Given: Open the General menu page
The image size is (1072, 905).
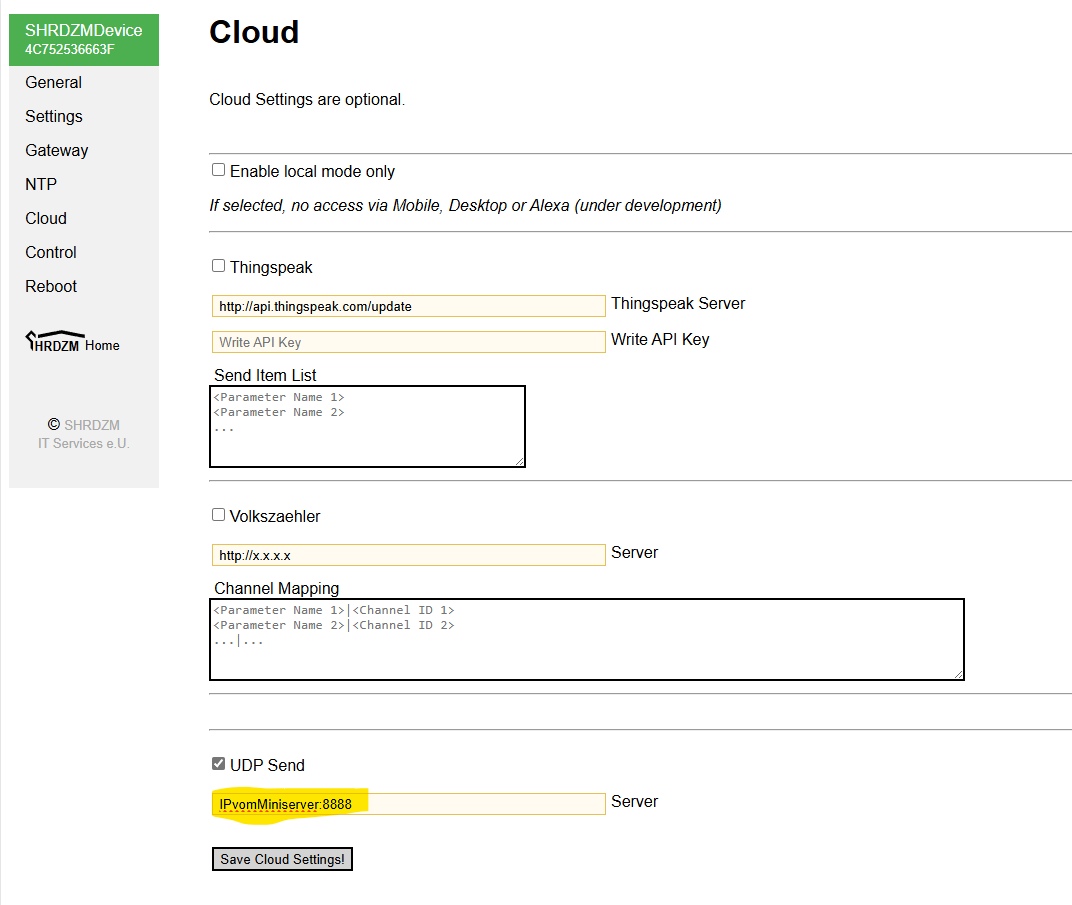Looking at the screenshot, I should [53, 83].
